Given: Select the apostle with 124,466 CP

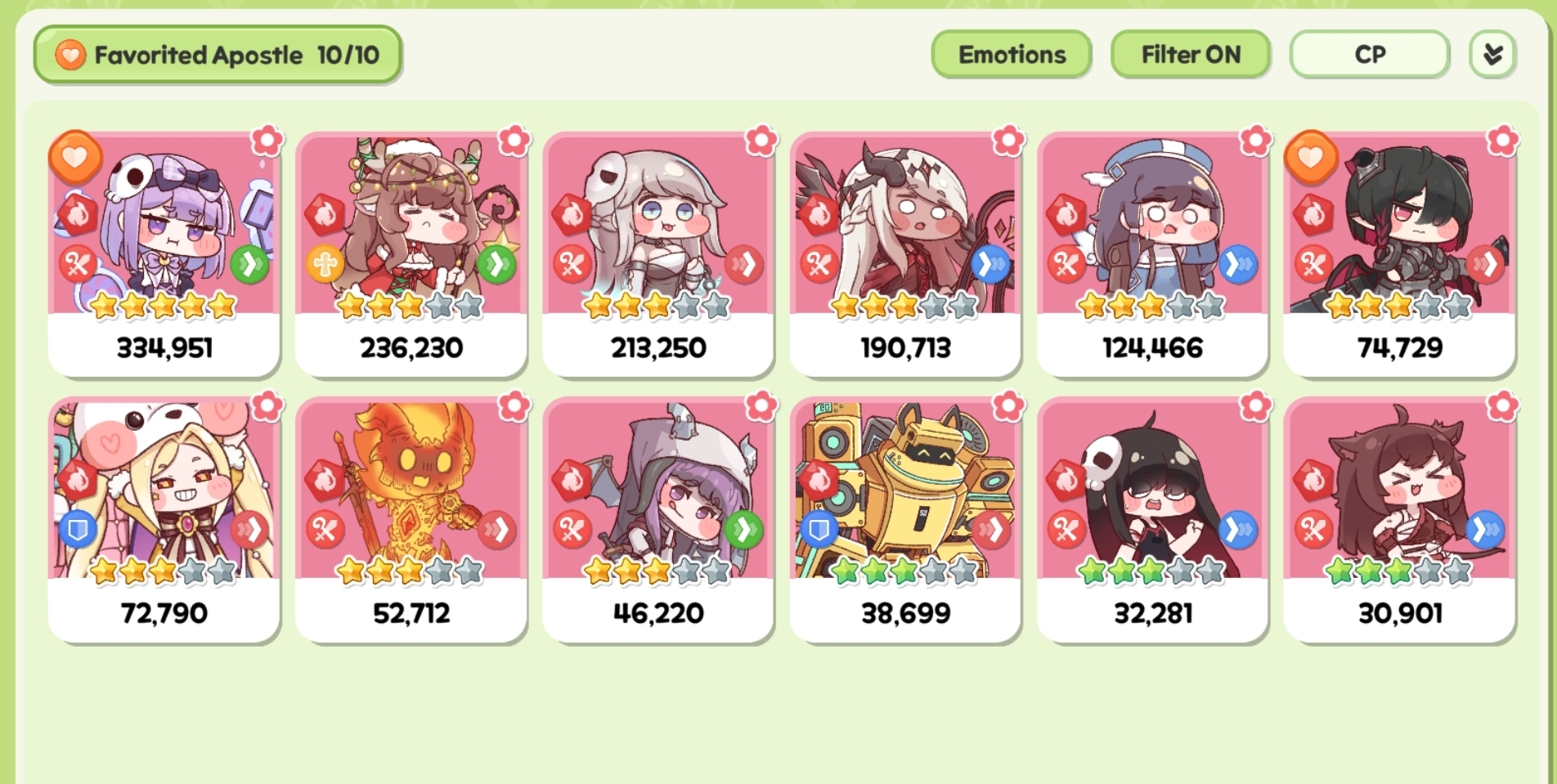Looking at the screenshot, I should [1152, 253].
